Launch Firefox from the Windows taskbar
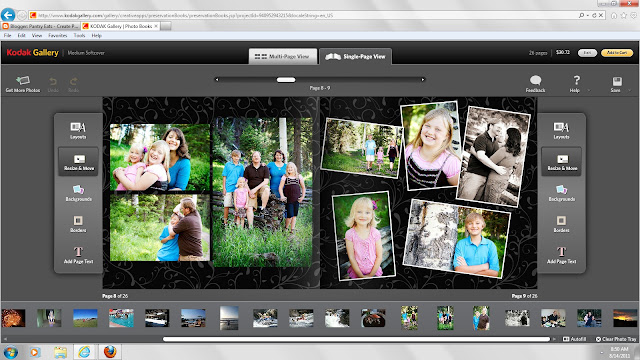 (x=110, y=351)
